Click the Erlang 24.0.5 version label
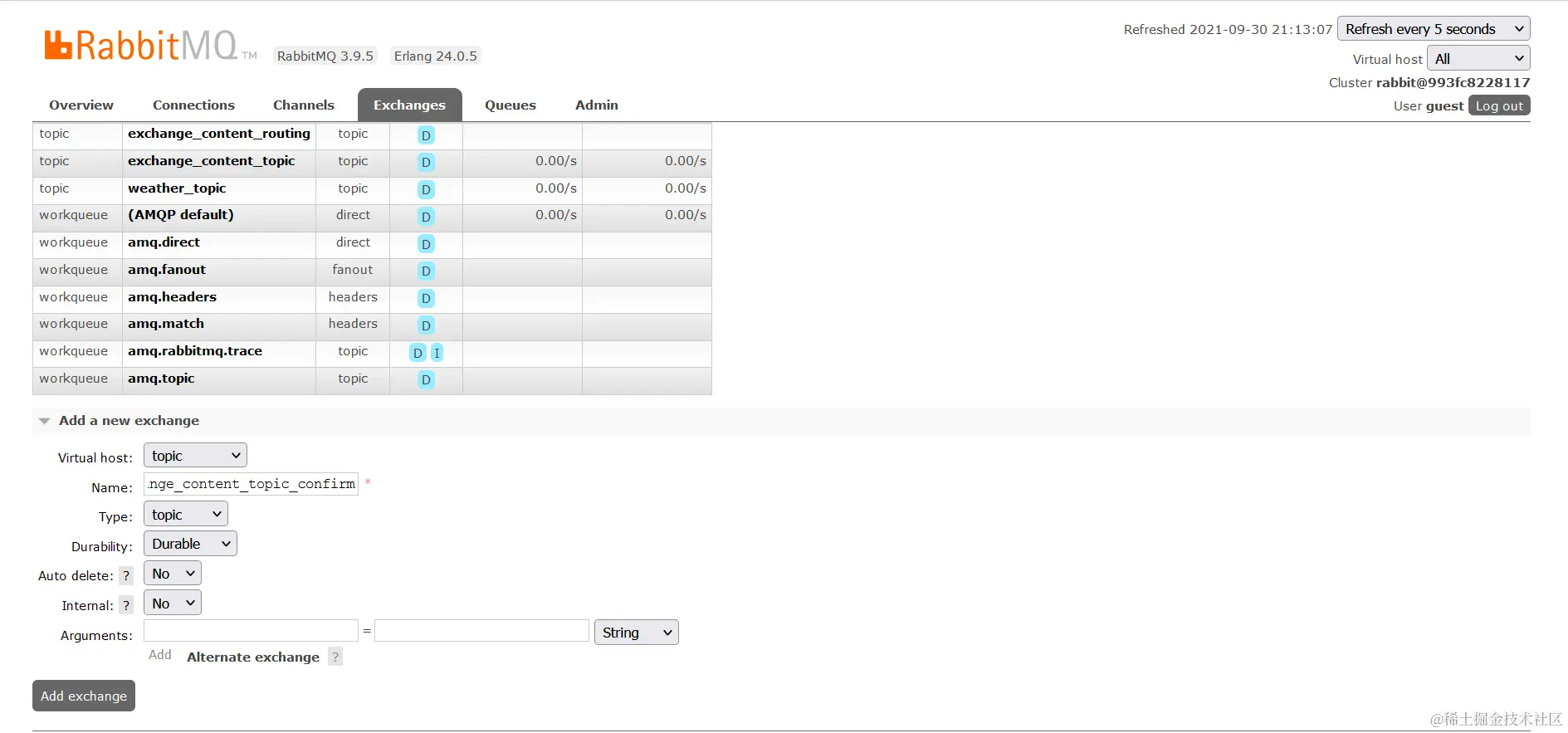The image size is (1568, 733). point(436,56)
